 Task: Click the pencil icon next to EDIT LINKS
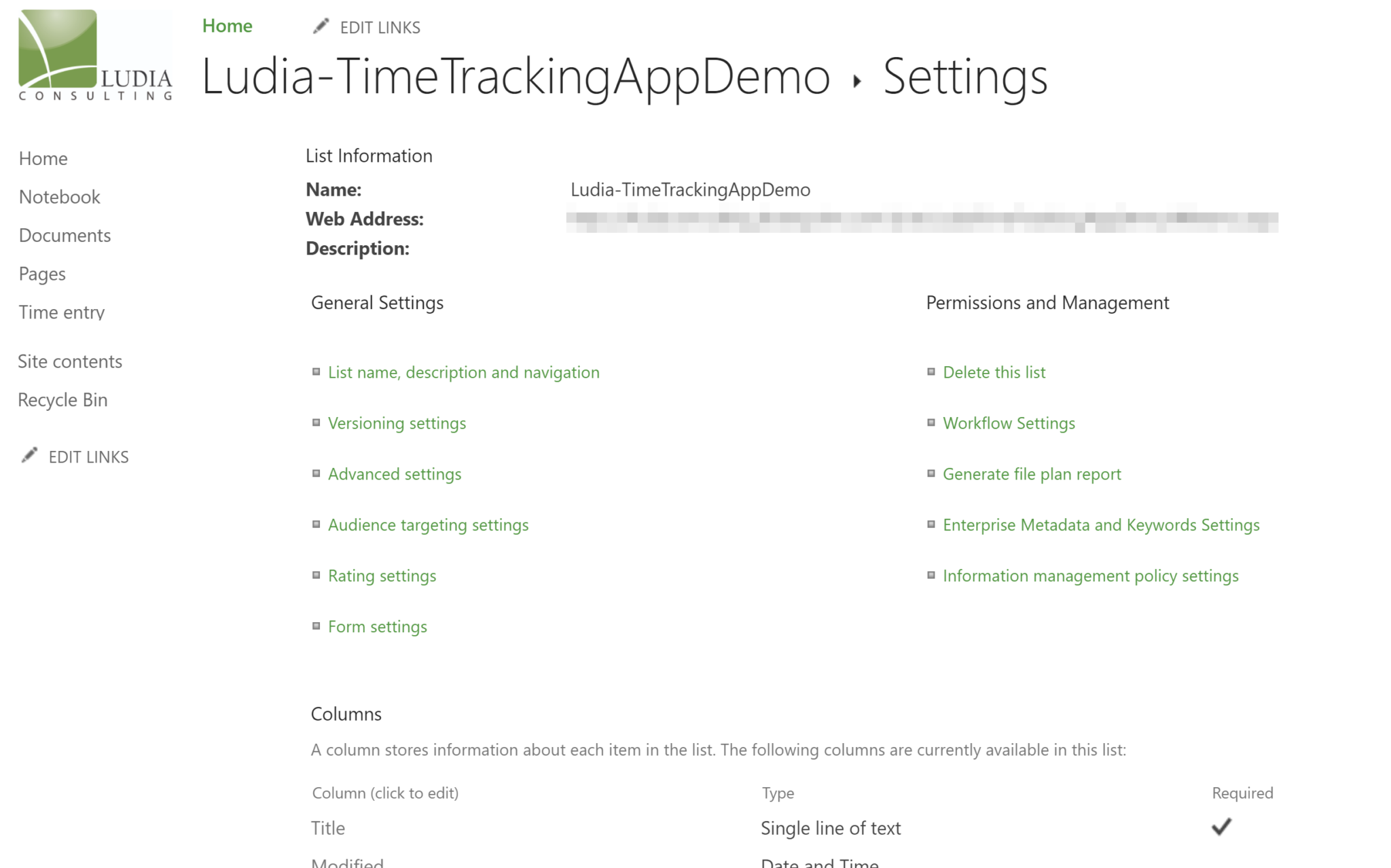click(321, 26)
